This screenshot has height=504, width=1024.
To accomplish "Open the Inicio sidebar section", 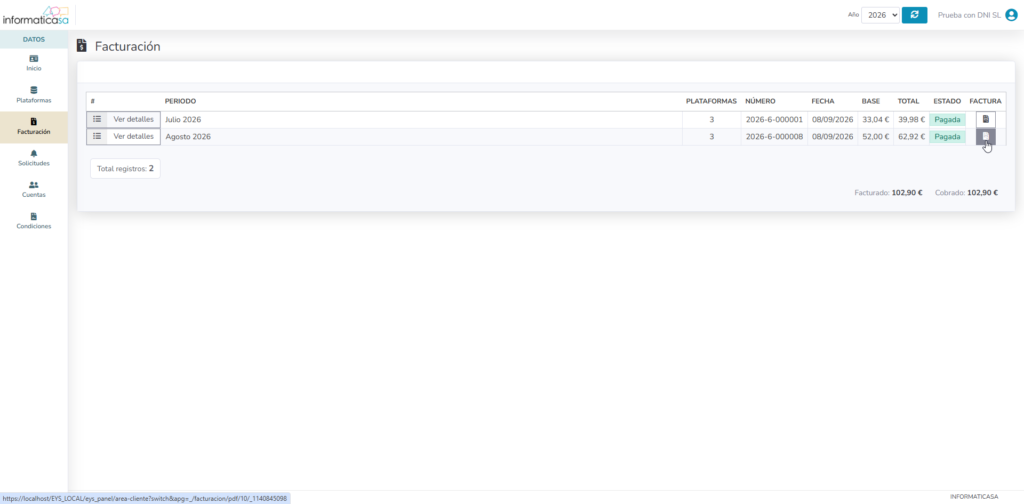I will (34, 63).
